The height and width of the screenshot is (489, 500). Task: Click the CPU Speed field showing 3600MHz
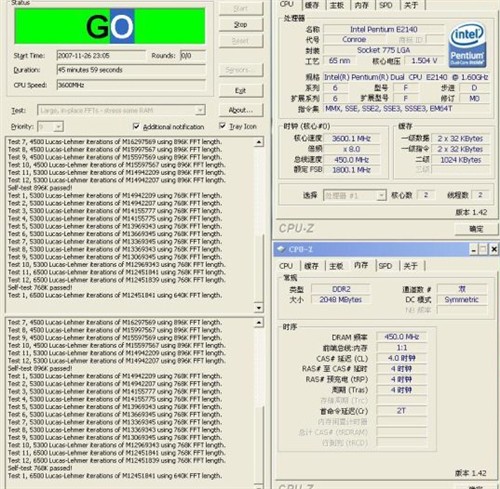coord(131,85)
